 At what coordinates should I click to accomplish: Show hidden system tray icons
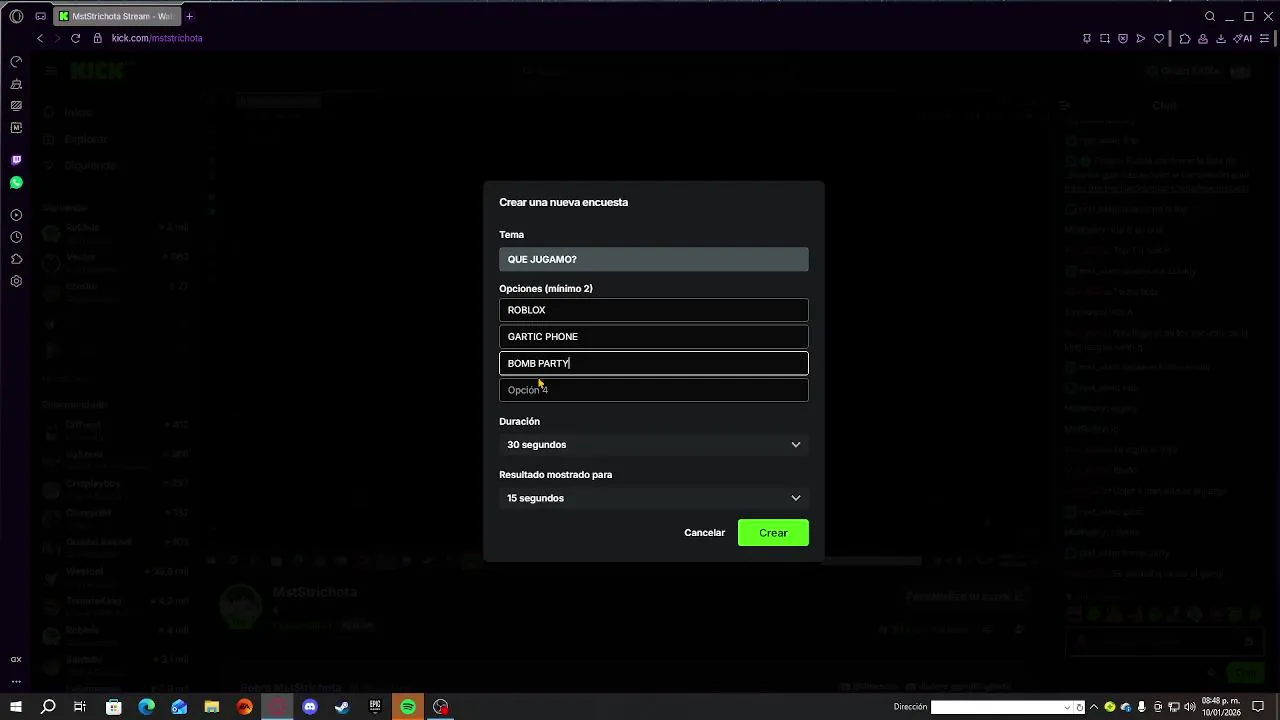coord(1093,707)
